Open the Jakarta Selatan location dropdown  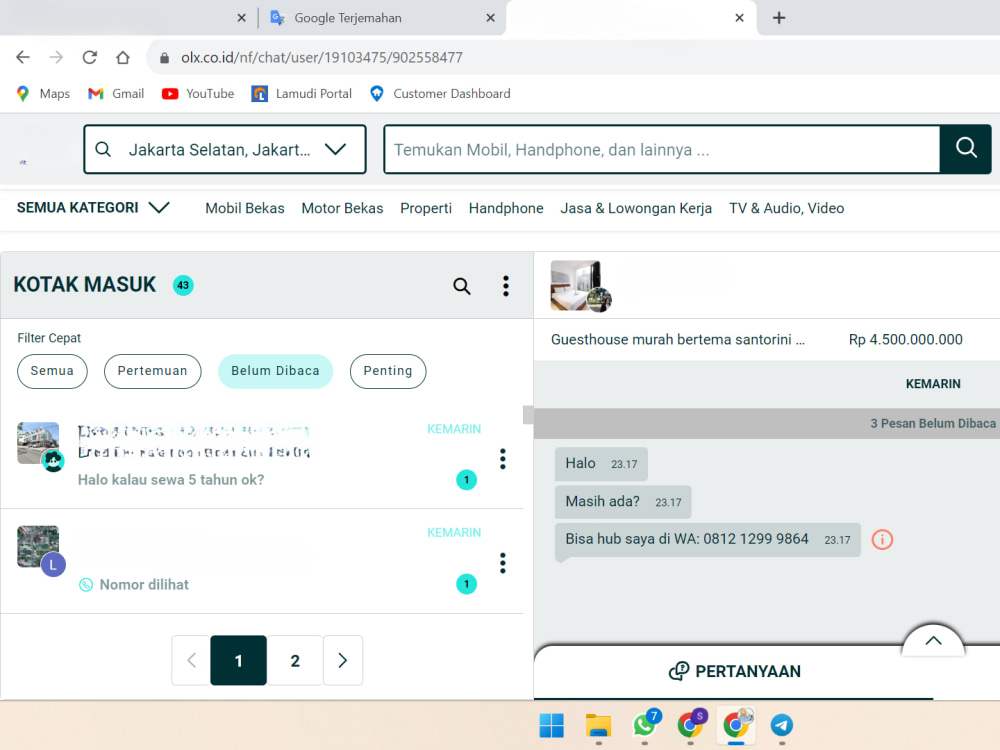click(224, 149)
